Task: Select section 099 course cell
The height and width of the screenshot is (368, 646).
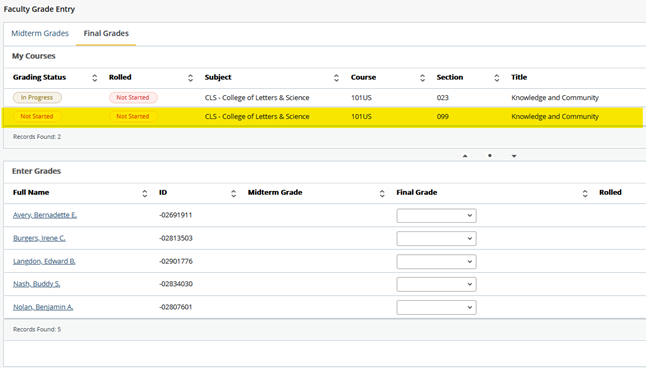Action: pos(442,117)
